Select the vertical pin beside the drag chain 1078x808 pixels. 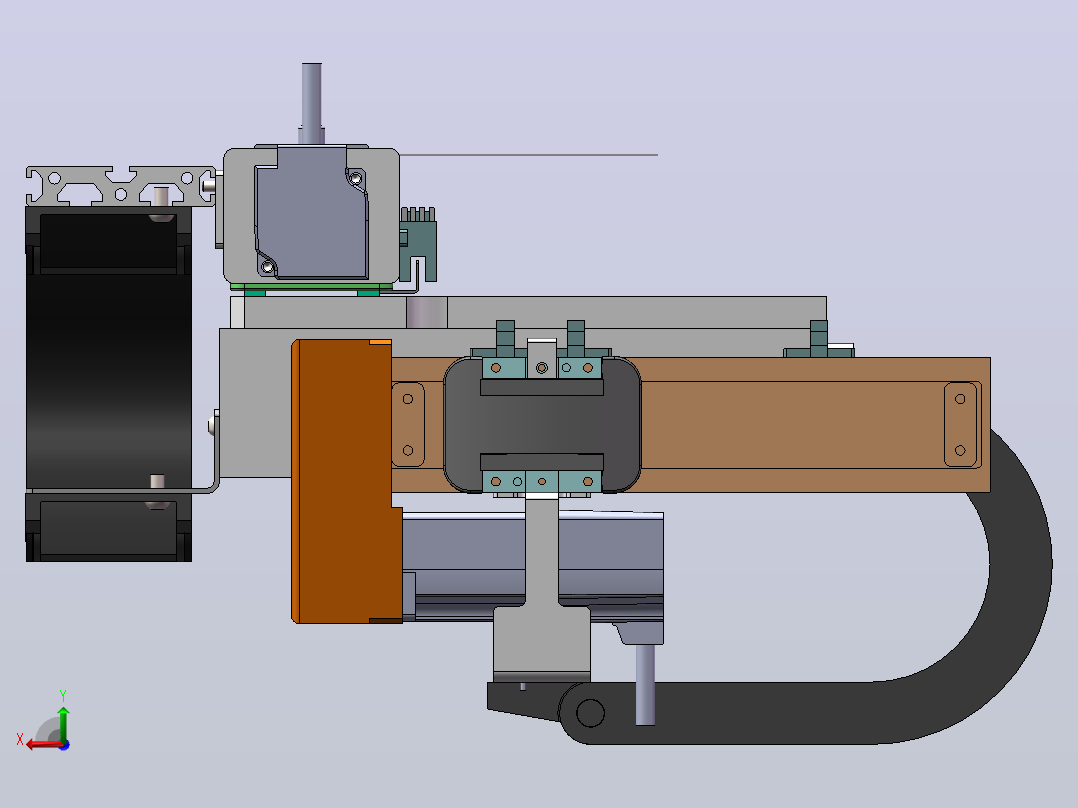(645, 684)
